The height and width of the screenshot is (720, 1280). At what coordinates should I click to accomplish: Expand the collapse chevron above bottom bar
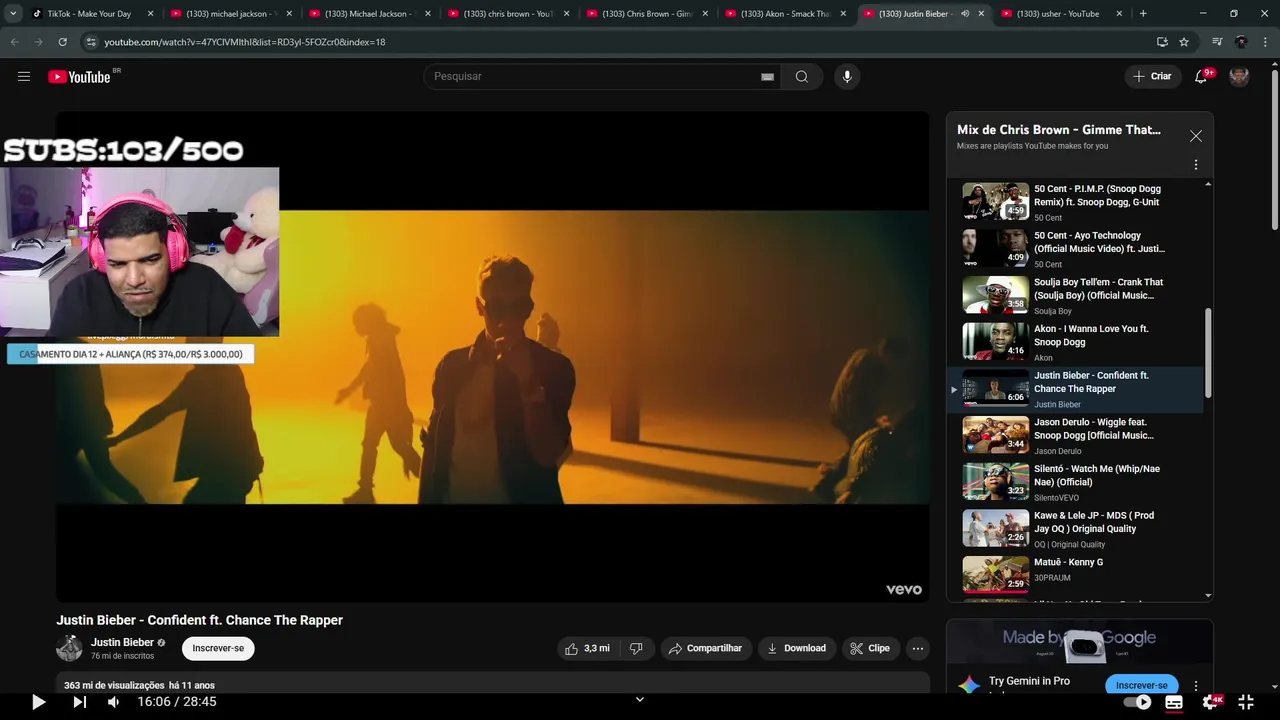pyautogui.click(x=640, y=700)
